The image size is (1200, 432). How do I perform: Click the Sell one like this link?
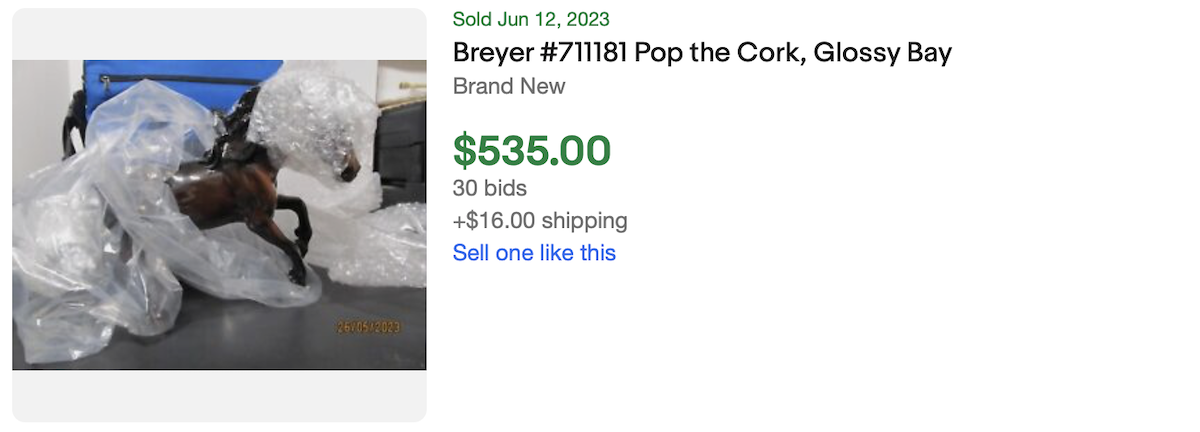click(534, 253)
